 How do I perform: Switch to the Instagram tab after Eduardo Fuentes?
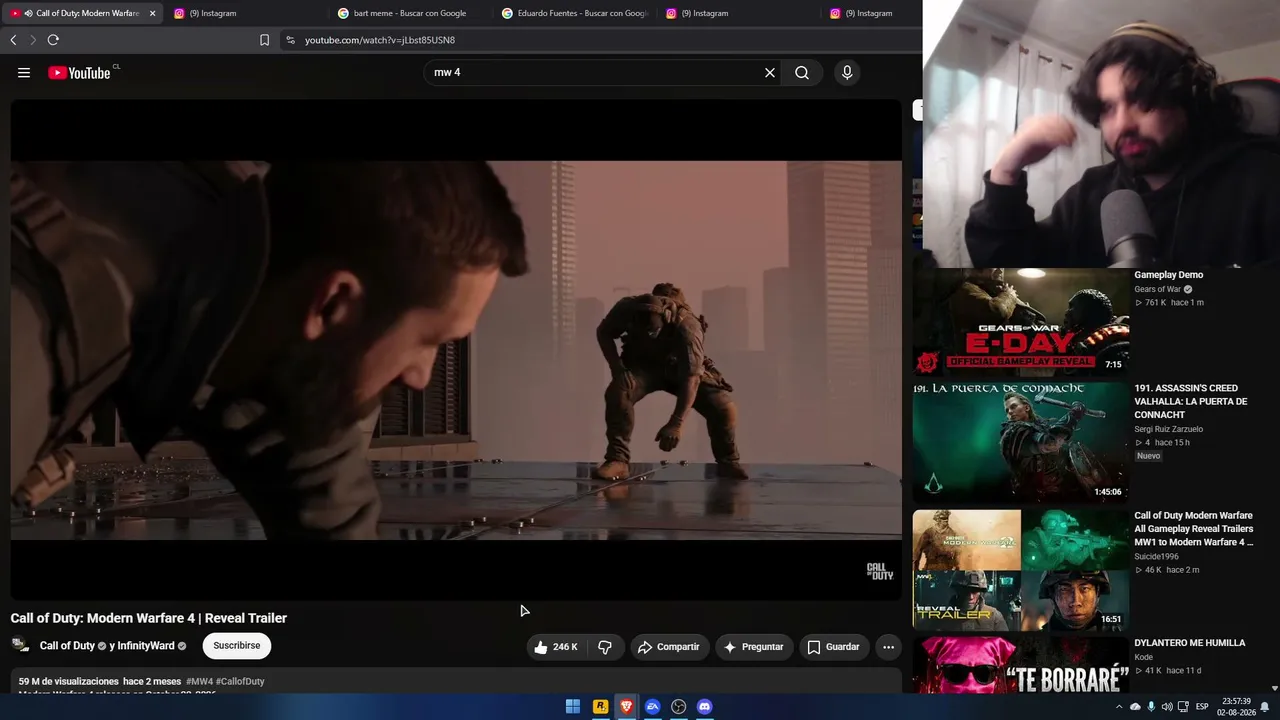click(x=737, y=13)
